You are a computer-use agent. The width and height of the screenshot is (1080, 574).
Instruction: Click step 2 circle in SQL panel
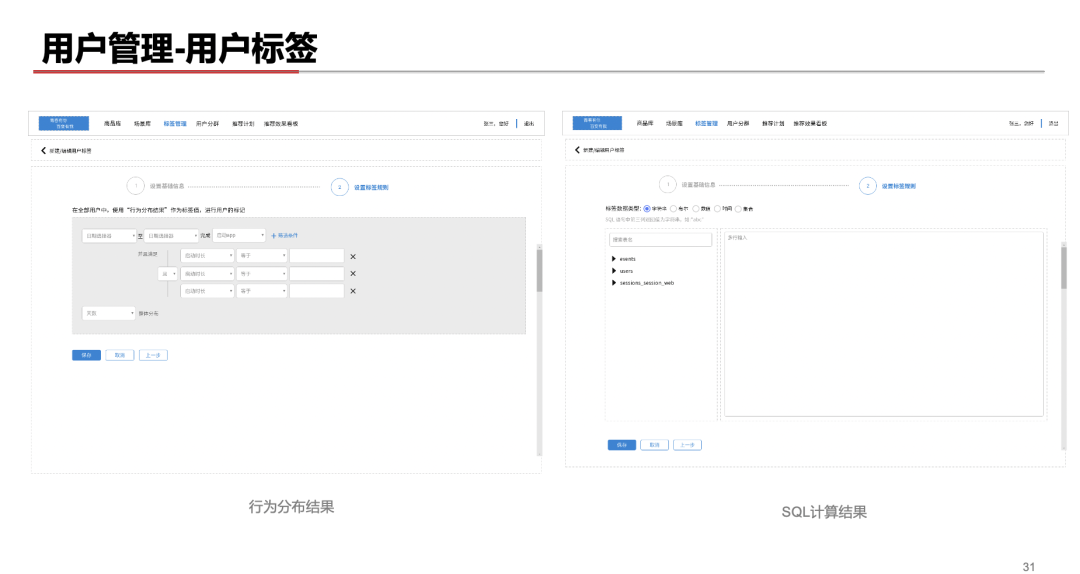click(x=868, y=185)
